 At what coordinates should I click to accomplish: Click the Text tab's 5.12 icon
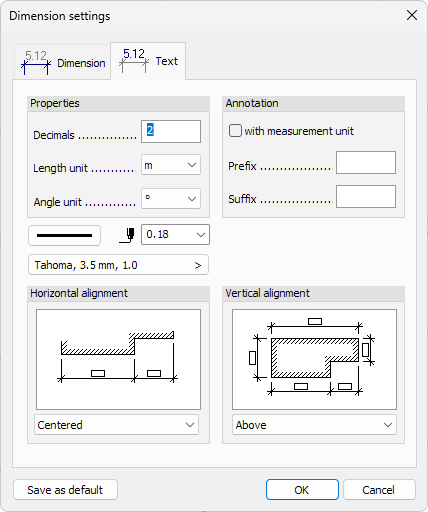tap(134, 60)
